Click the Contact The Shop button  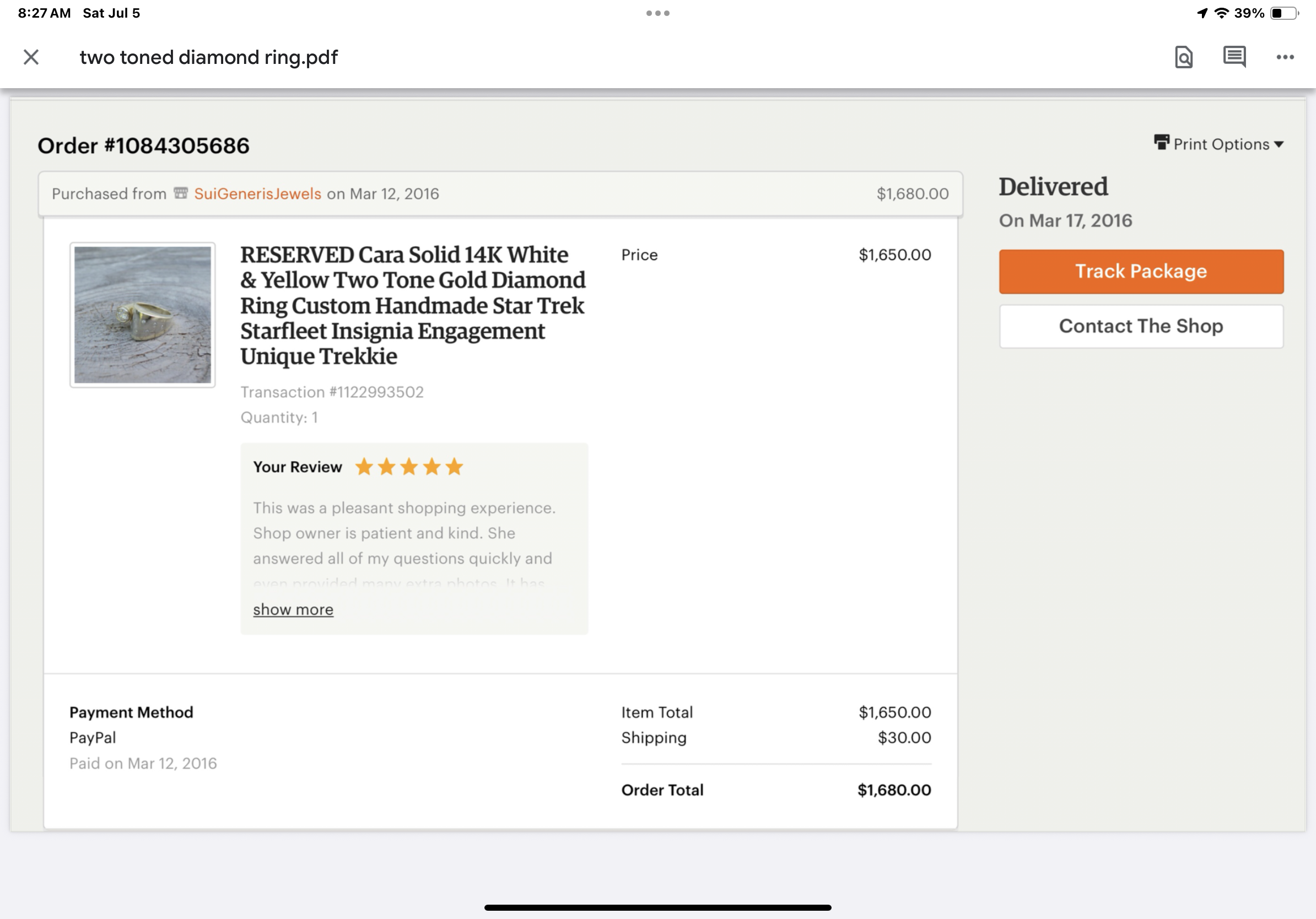[1141, 326]
